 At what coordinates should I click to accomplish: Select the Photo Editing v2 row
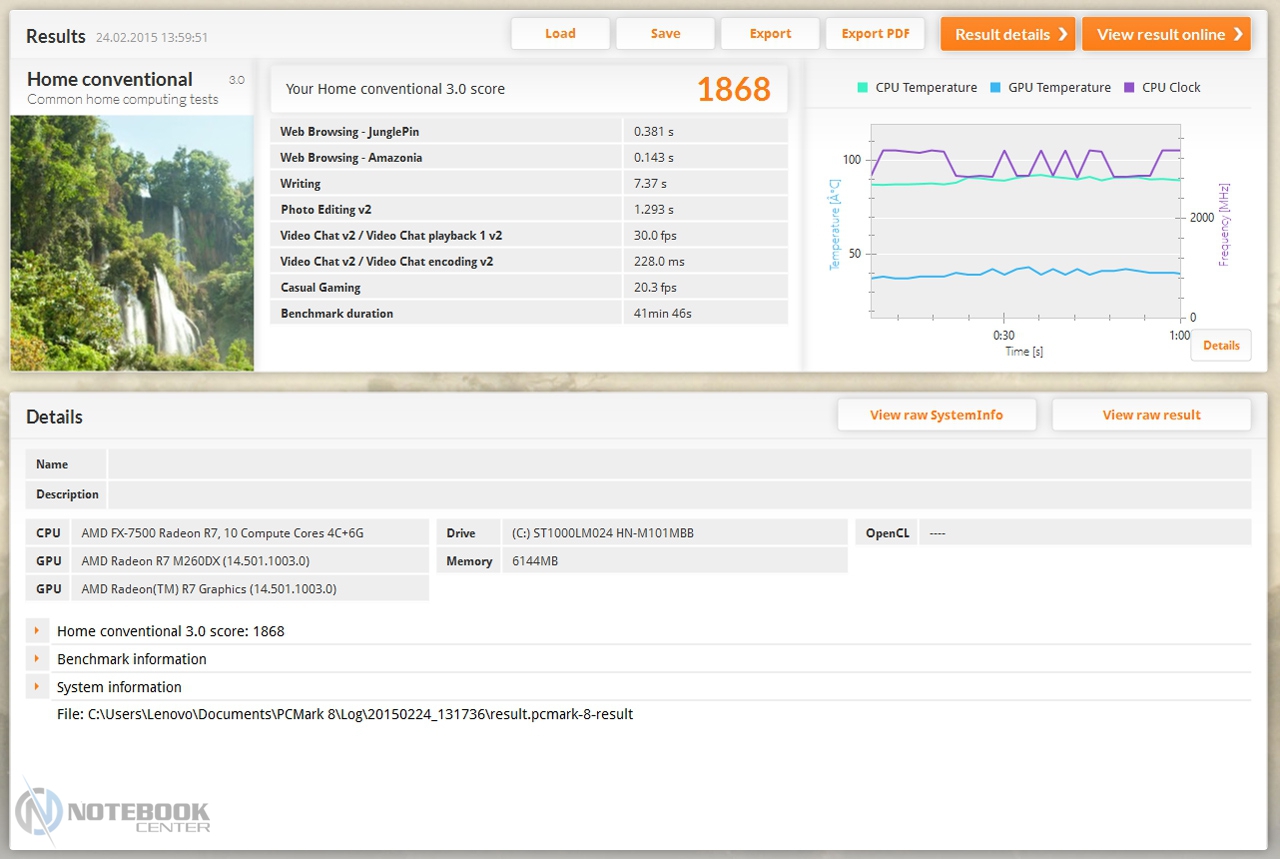pyautogui.click(x=529, y=209)
